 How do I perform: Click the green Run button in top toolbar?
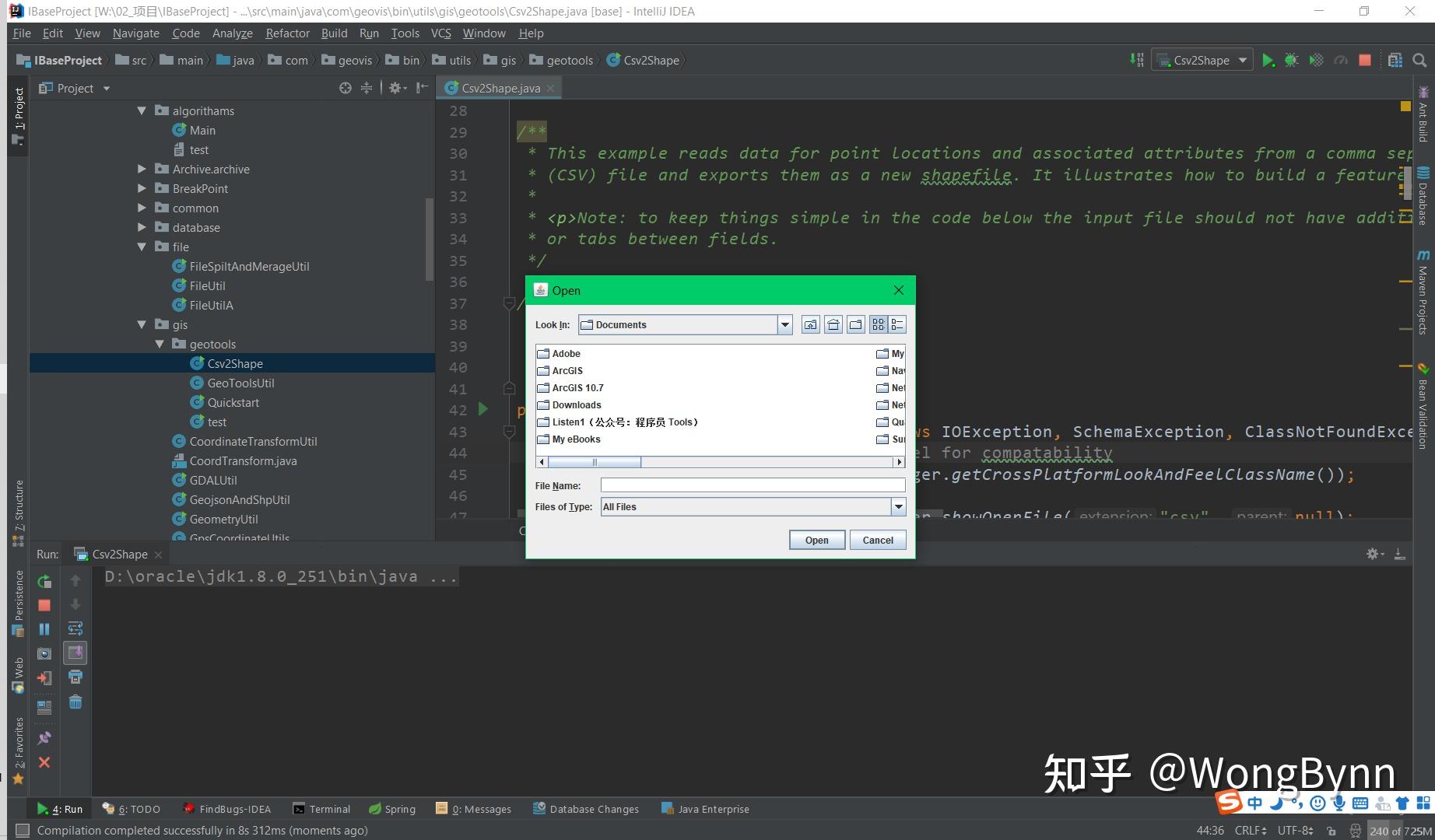point(1268,61)
